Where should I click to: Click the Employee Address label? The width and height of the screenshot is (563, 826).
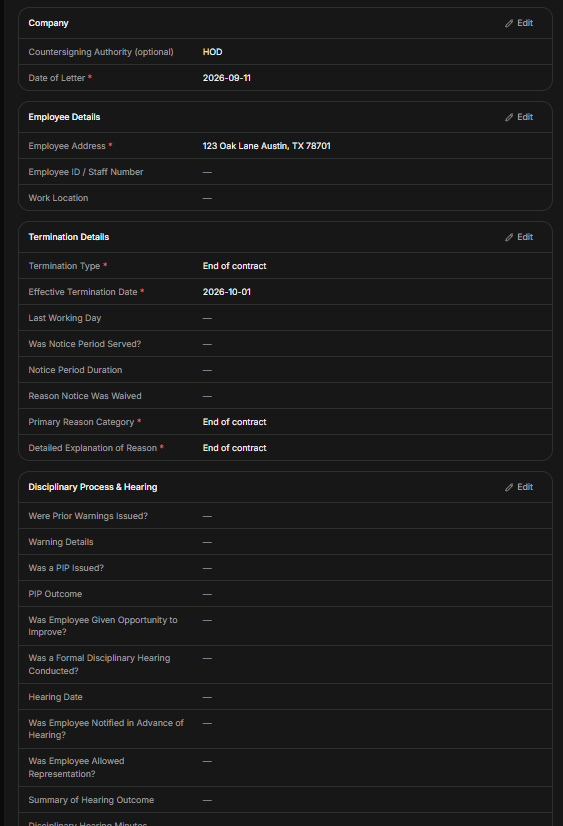(x=67, y=146)
